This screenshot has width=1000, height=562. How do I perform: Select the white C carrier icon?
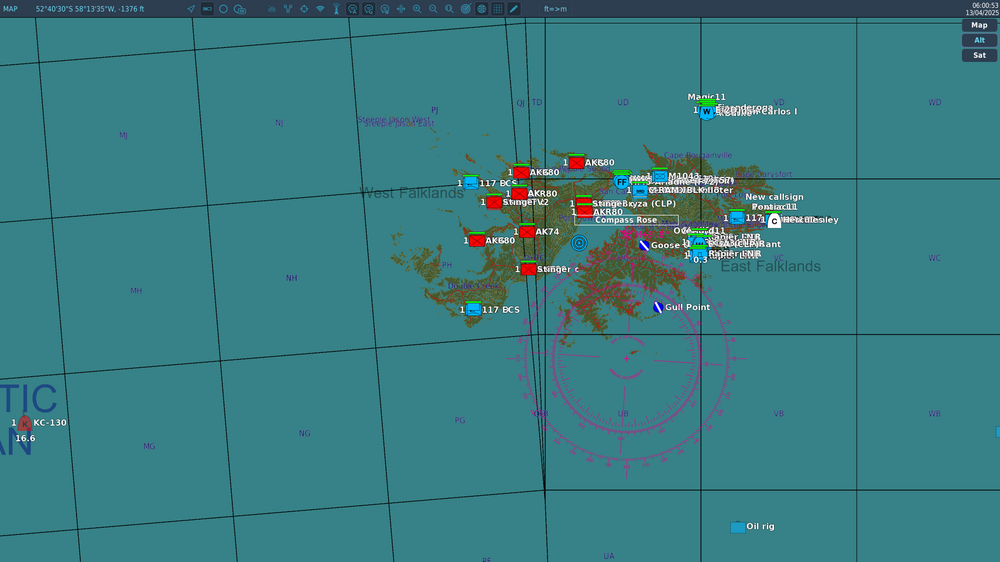tap(774, 221)
